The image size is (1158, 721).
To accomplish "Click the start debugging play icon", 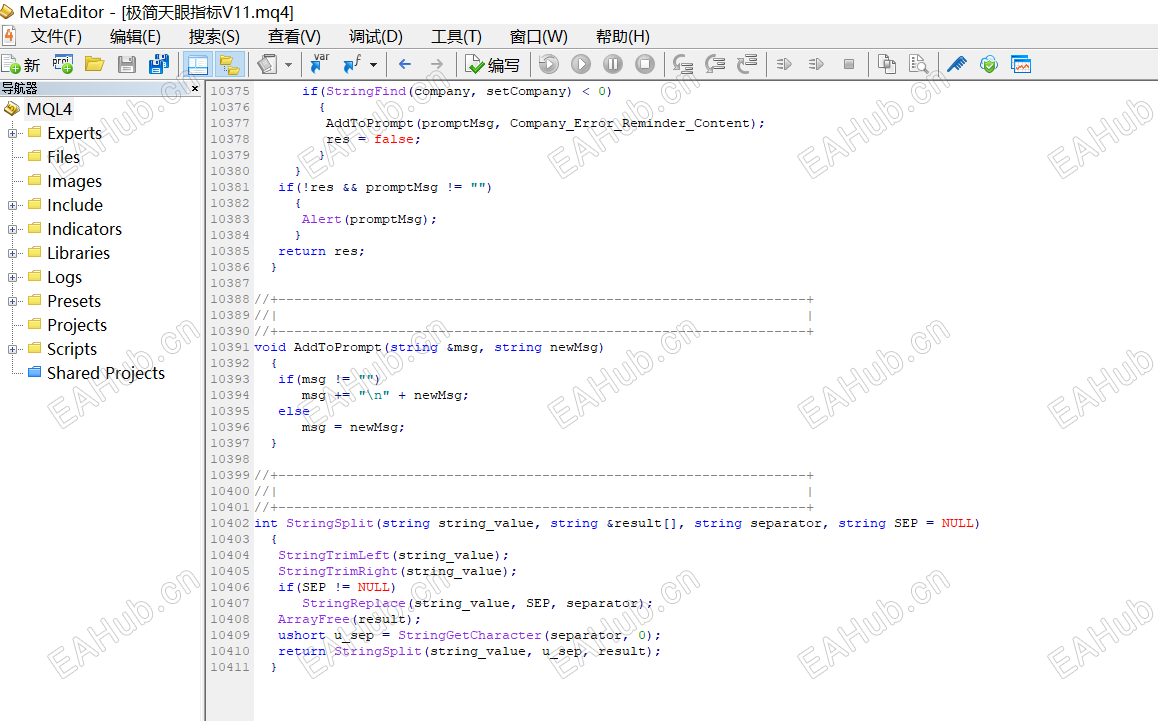I will point(581,65).
